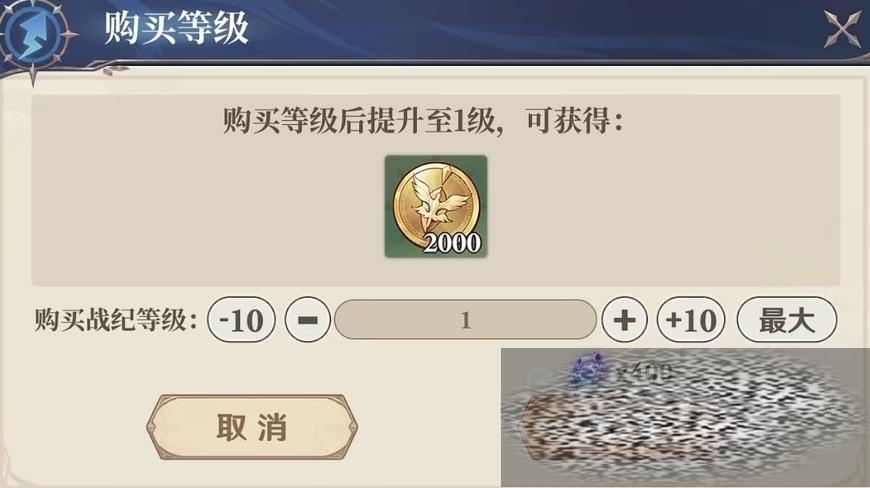Click the leaf ornament beneath the emblem

[x=115, y=70]
